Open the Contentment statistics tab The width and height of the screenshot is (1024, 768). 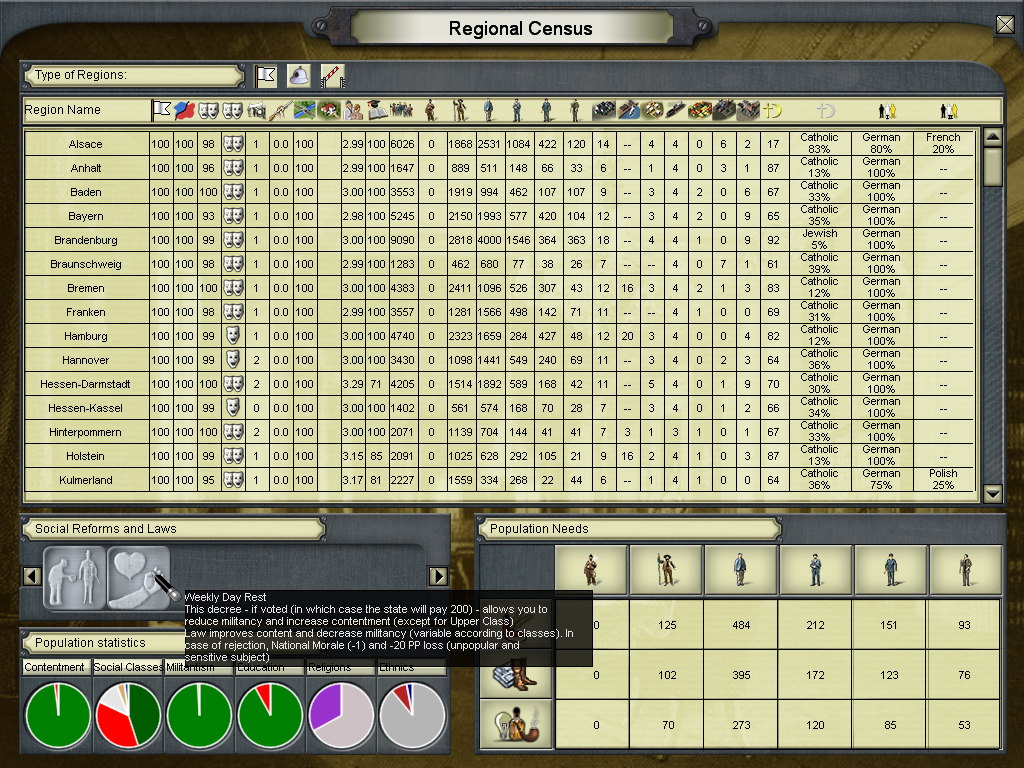[55, 667]
